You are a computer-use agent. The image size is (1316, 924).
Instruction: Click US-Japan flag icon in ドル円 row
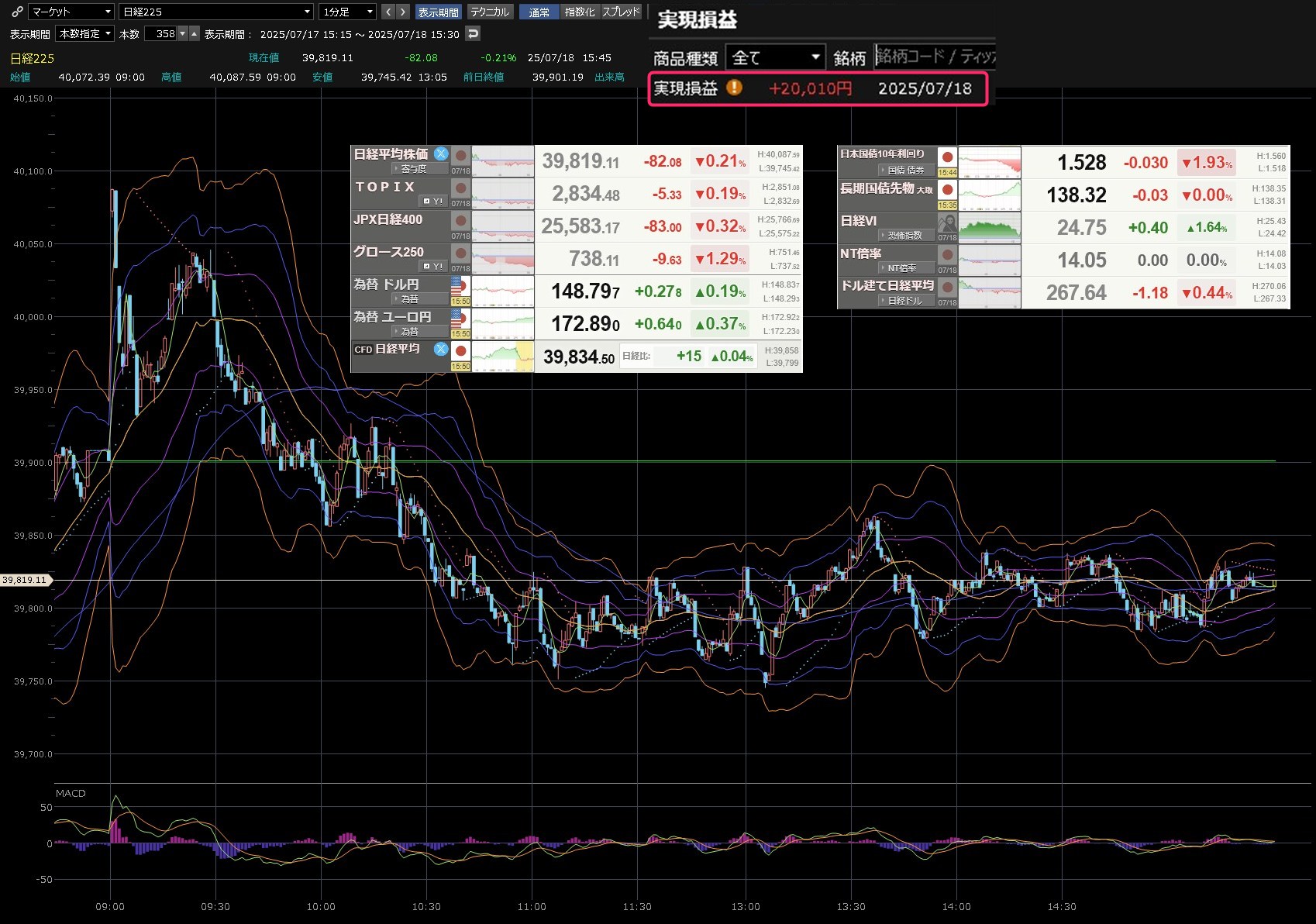[460, 285]
